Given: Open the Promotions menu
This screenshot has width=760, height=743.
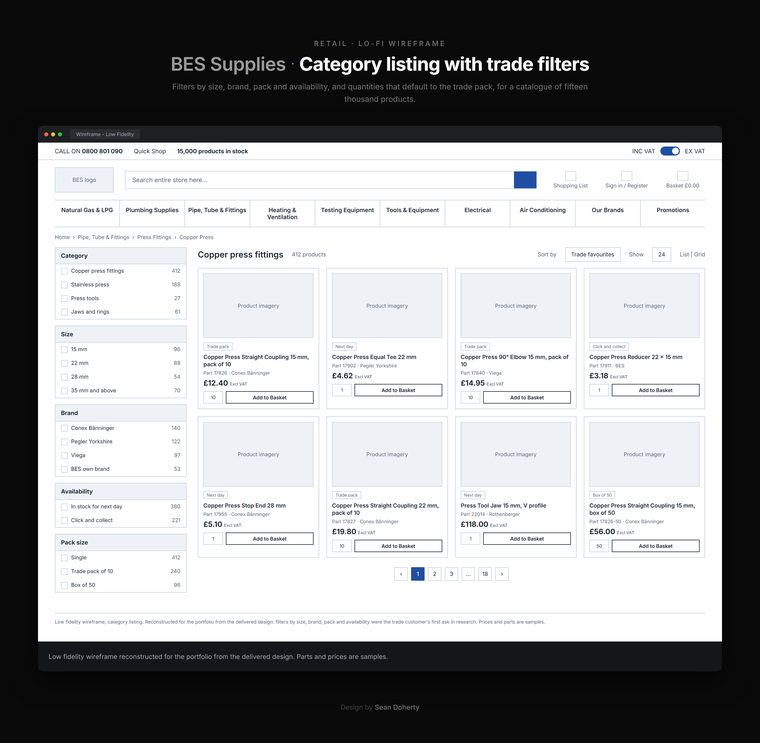Looking at the screenshot, I should (x=673, y=213).
